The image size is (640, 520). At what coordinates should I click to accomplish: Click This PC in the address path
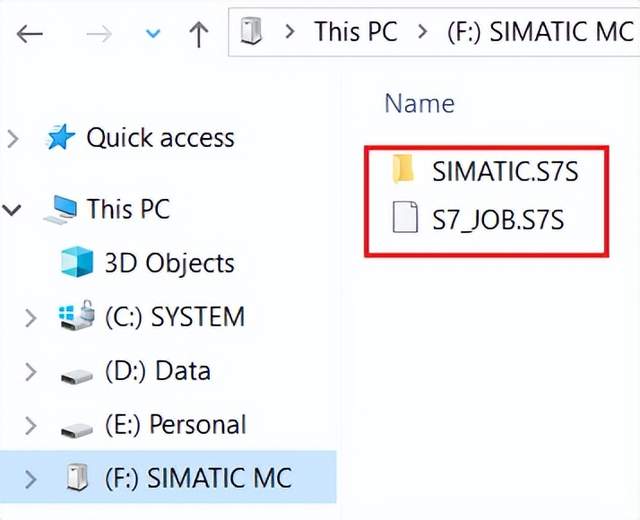[x=357, y=32]
